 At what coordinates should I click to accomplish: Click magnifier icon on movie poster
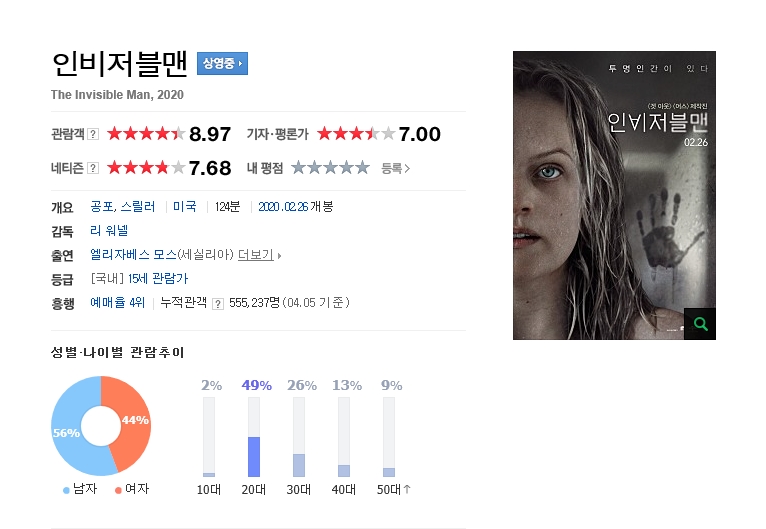pos(700,324)
